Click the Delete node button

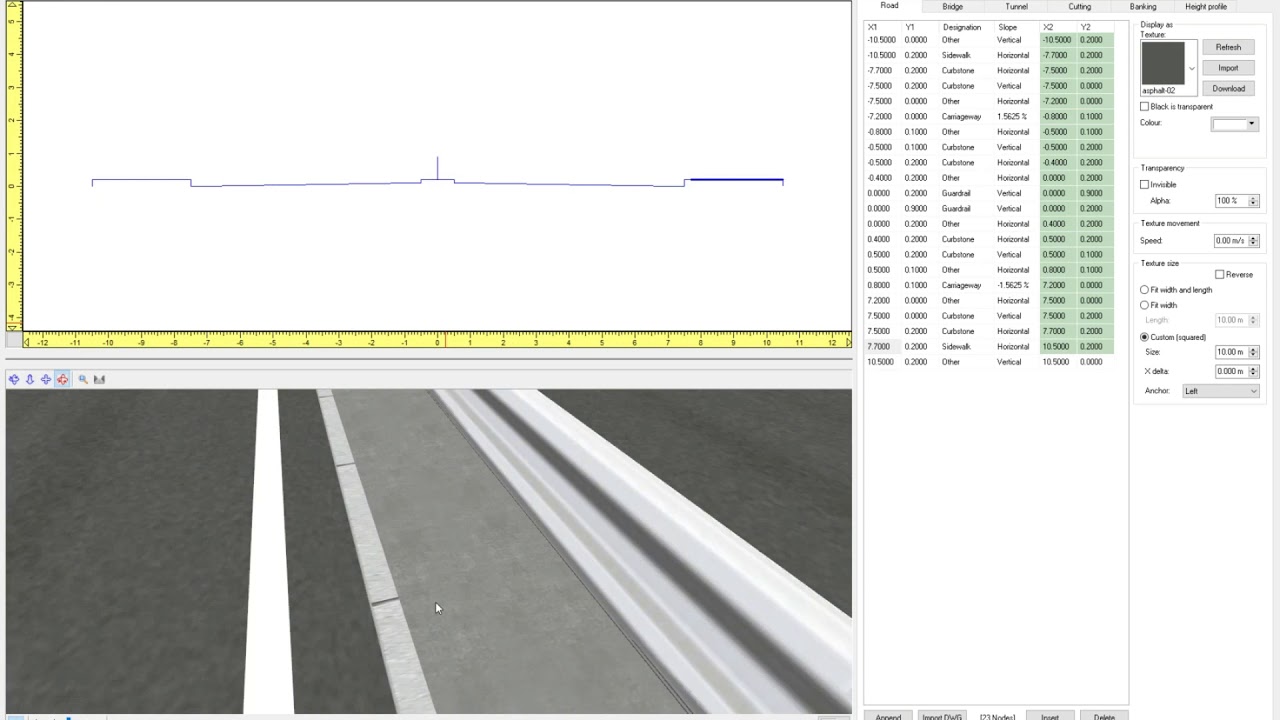click(x=1104, y=716)
